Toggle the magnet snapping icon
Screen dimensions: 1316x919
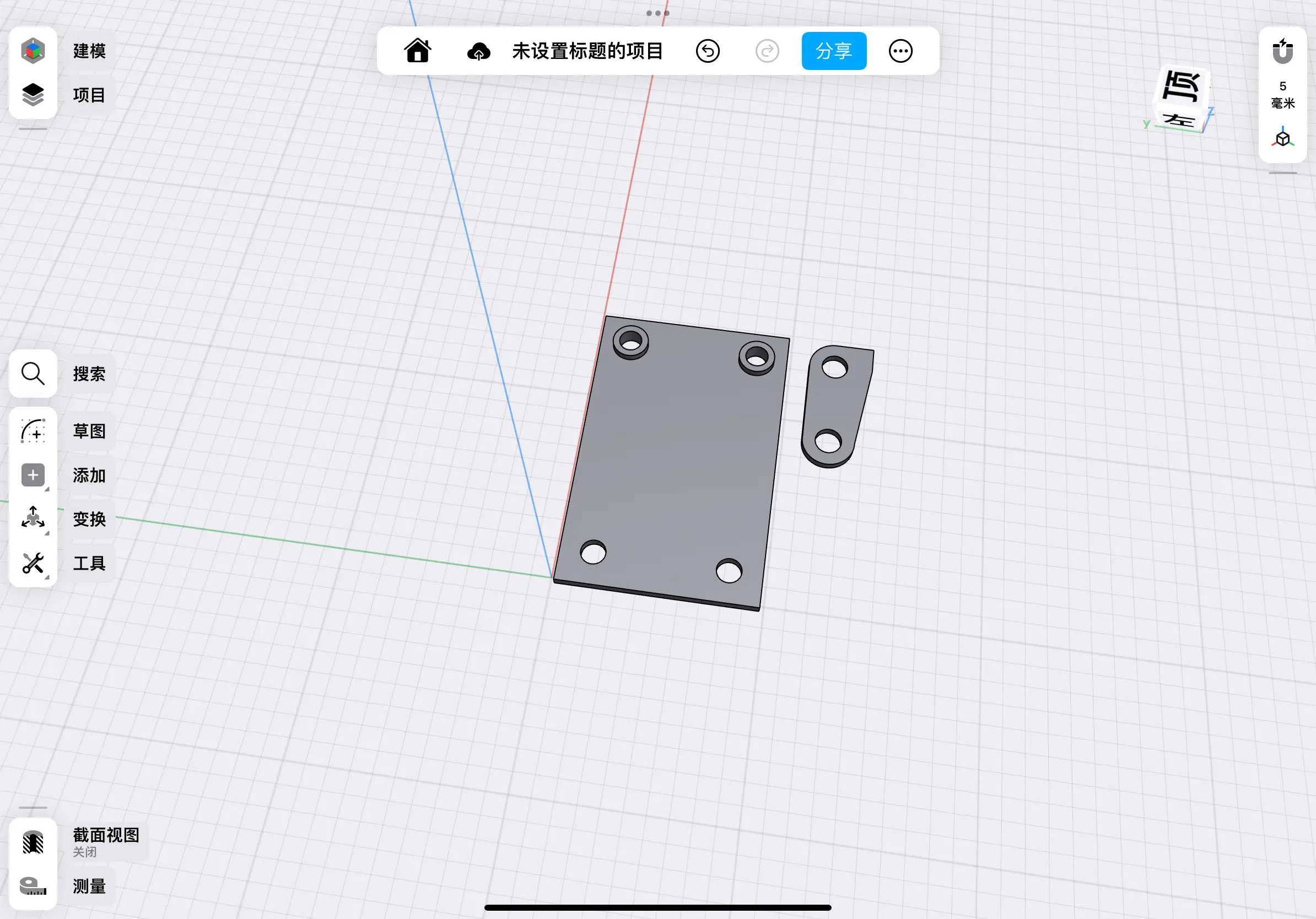pos(1283,51)
